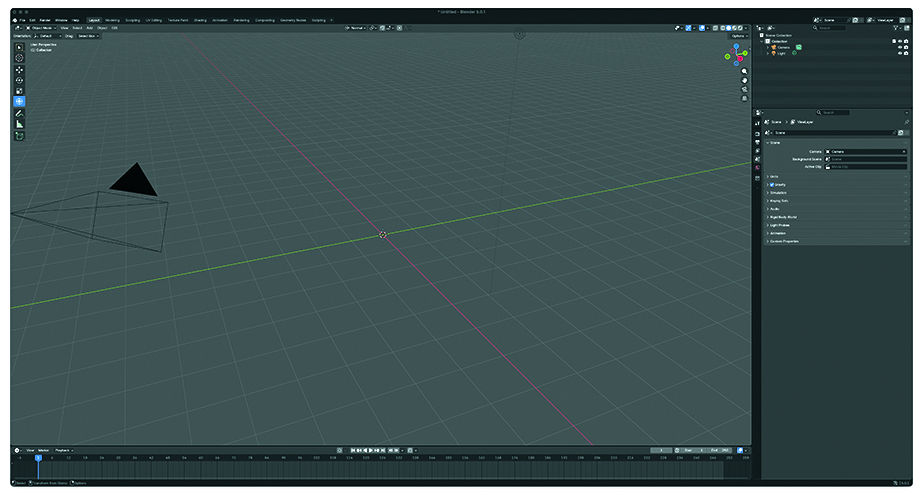The width and height of the screenshot is (923, 499).
Task: Click the blue playhead at frame 1
Action: [38, 457]
